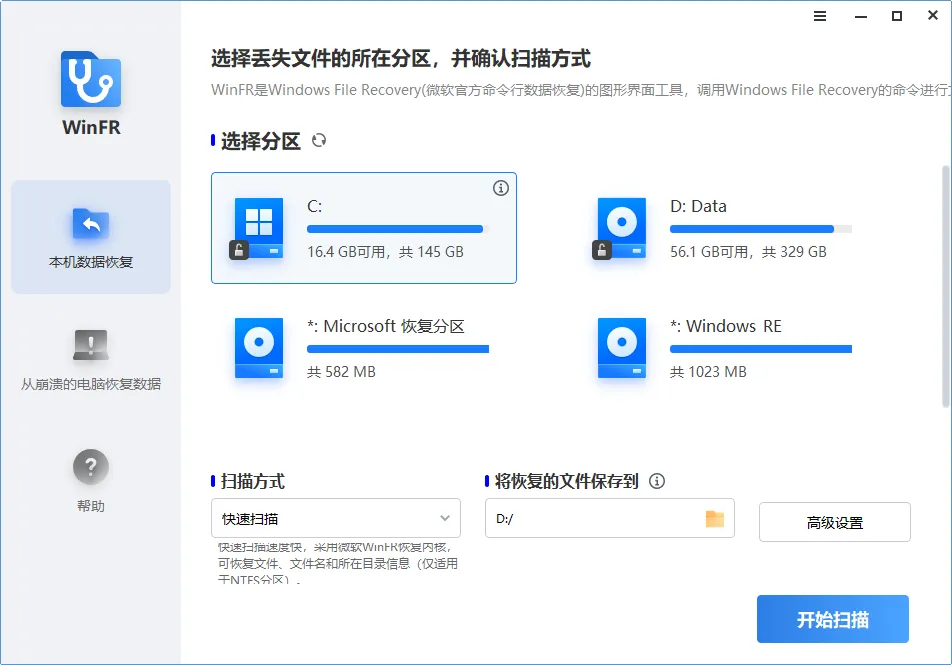View info for the C: partition
Screen dimensions: 952x665
(x=500, y=188)
